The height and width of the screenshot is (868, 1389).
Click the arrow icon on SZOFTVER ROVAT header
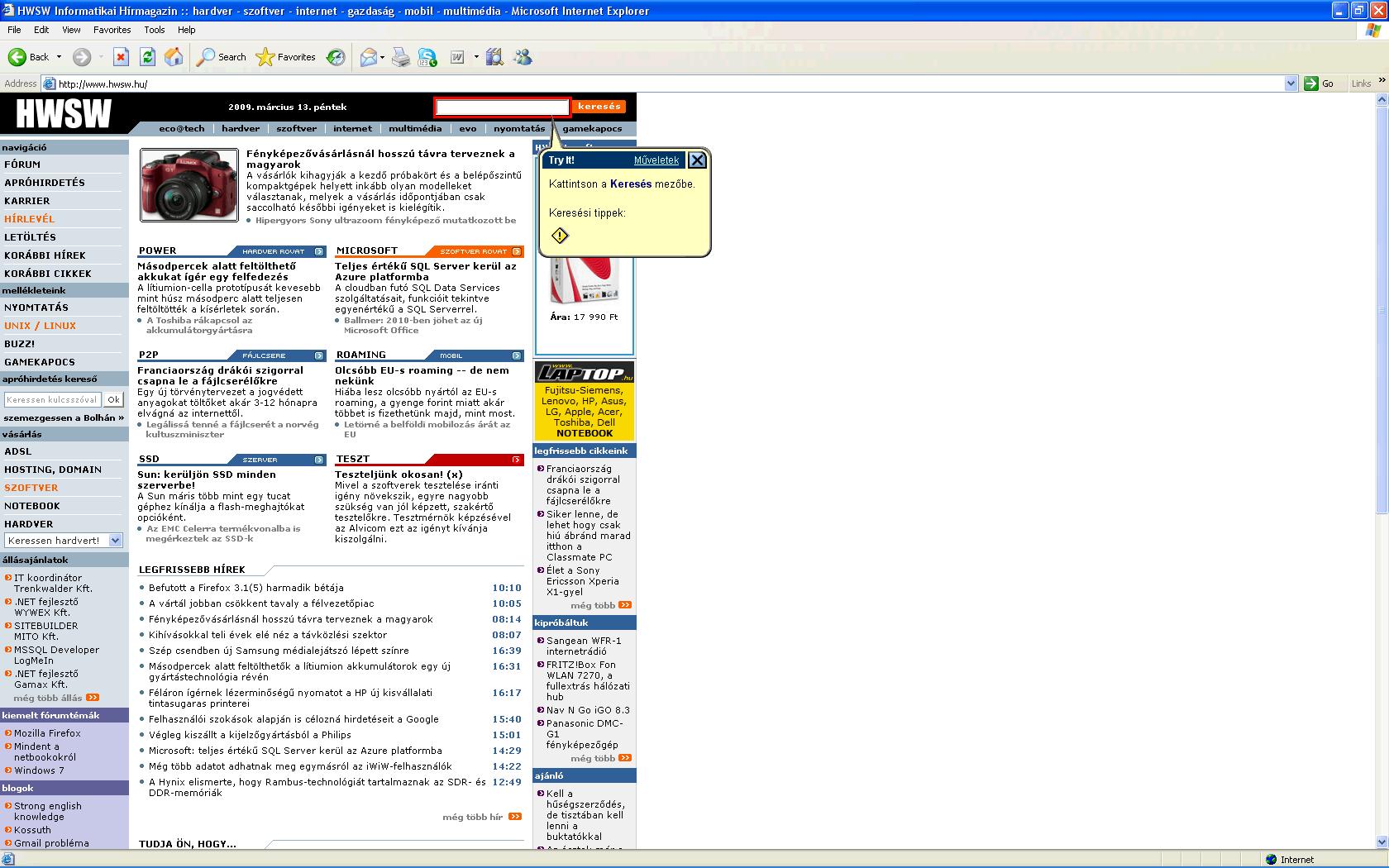click(517, 251)
